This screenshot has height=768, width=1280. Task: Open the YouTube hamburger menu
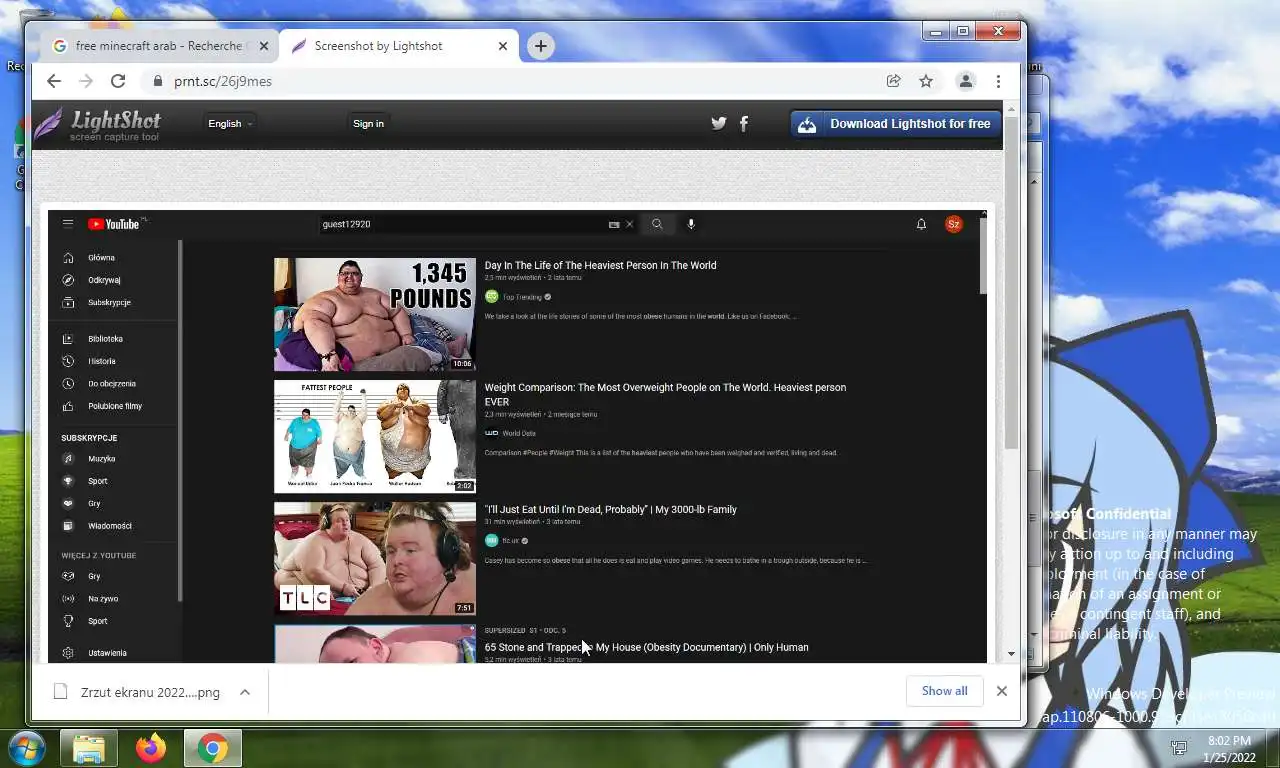coord(68,224)
